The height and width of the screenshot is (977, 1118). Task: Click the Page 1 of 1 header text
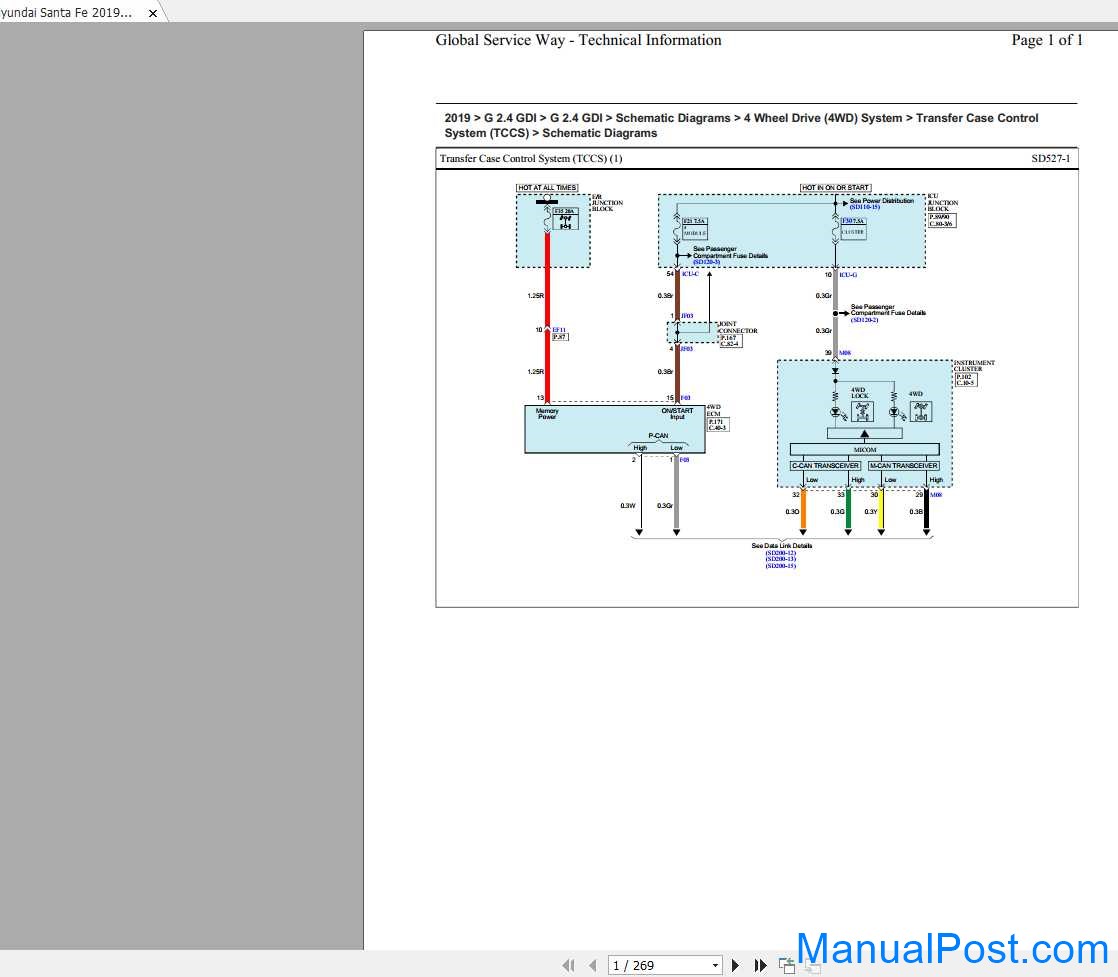coord(1047,40)
